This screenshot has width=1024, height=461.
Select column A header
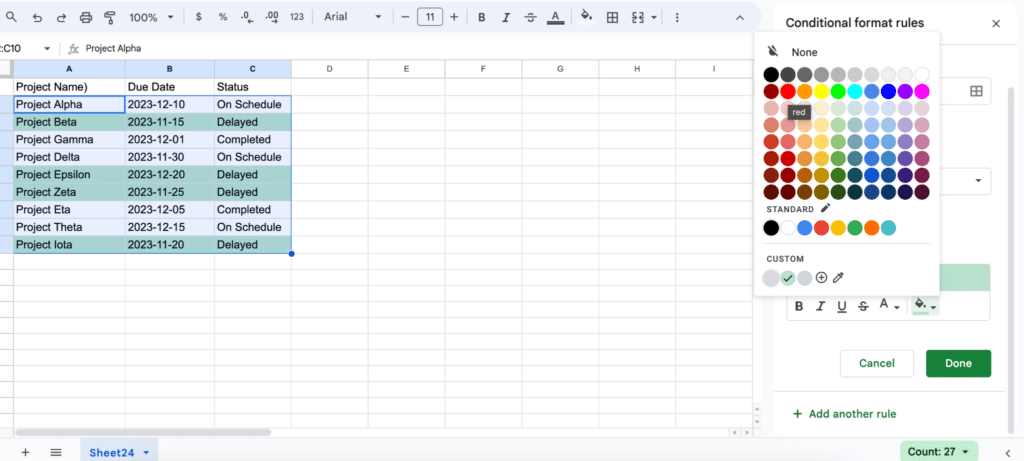click(x=69, y=69)
